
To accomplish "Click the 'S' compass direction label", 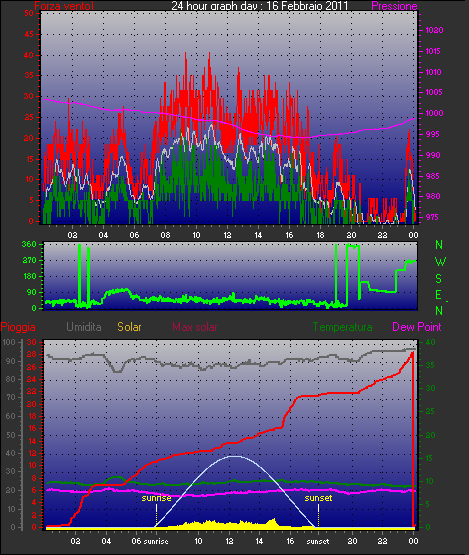I will [x=439, y=279].
